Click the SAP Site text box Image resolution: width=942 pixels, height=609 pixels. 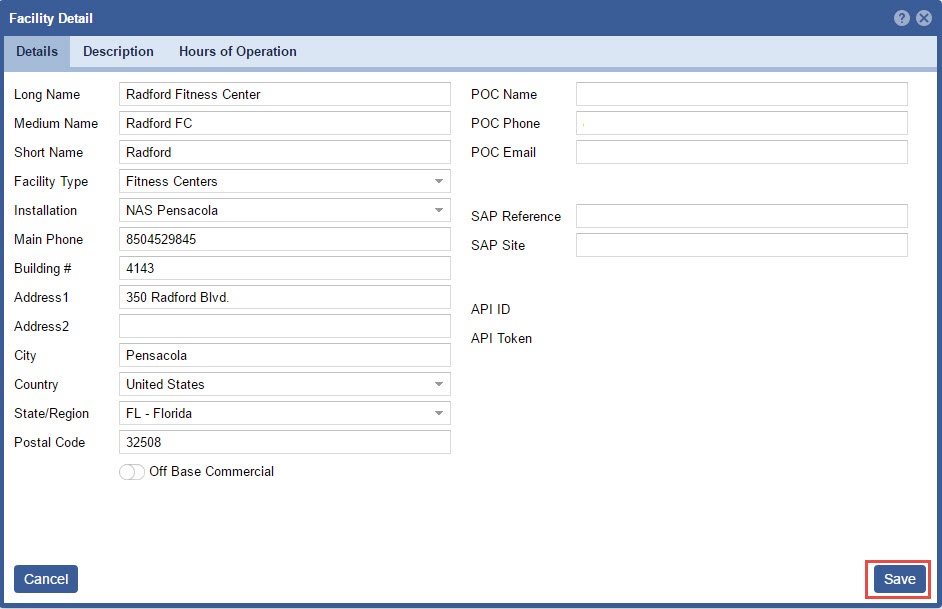point(741,246)
